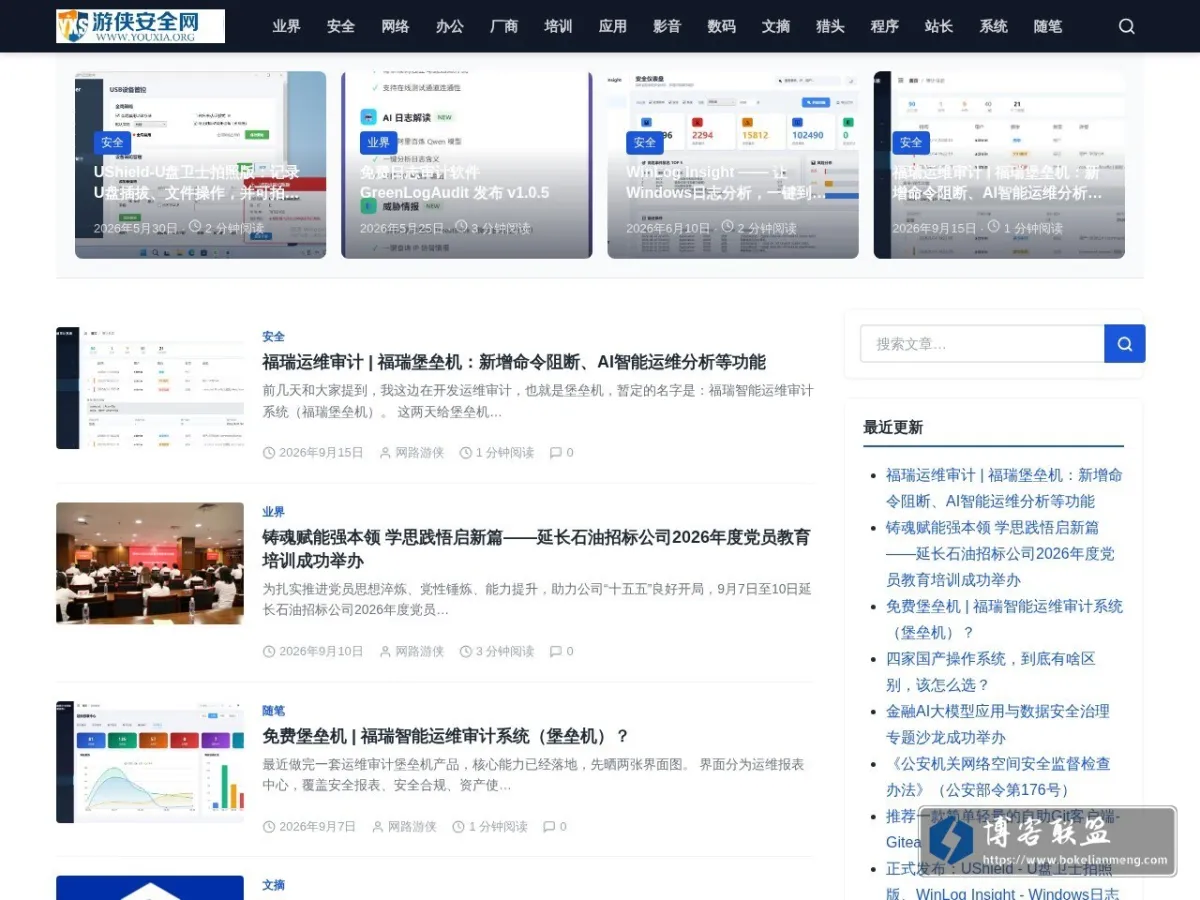Screen dimensions: 1200x900
Task: Click 1 分钟阅读 reading time on 免费堡垒机 article
Action: click(x=497, y=827)
